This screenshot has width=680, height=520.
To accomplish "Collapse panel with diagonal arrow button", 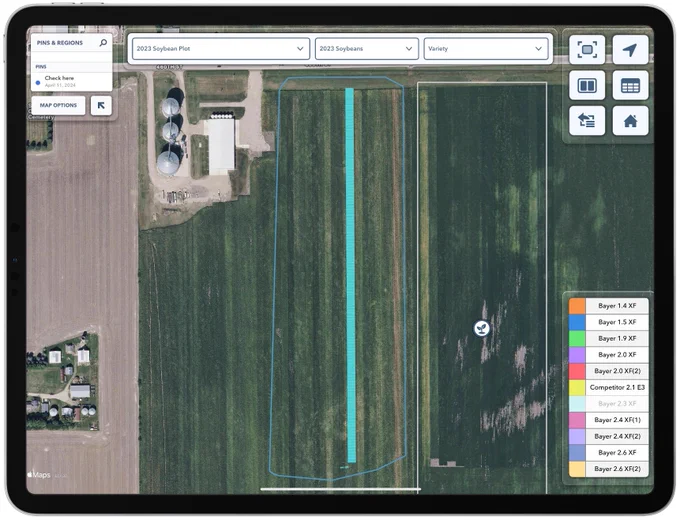I will coord(101,105).
